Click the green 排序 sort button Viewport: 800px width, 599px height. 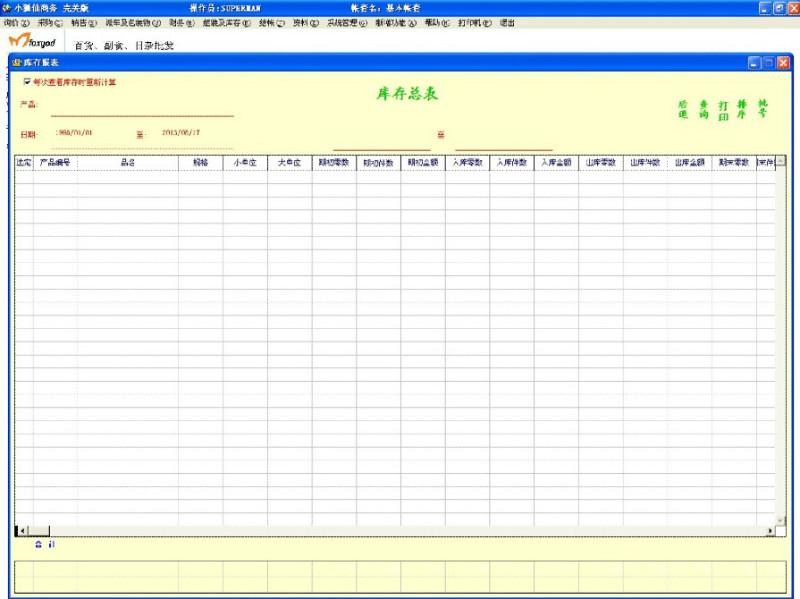tap(742, 109)
